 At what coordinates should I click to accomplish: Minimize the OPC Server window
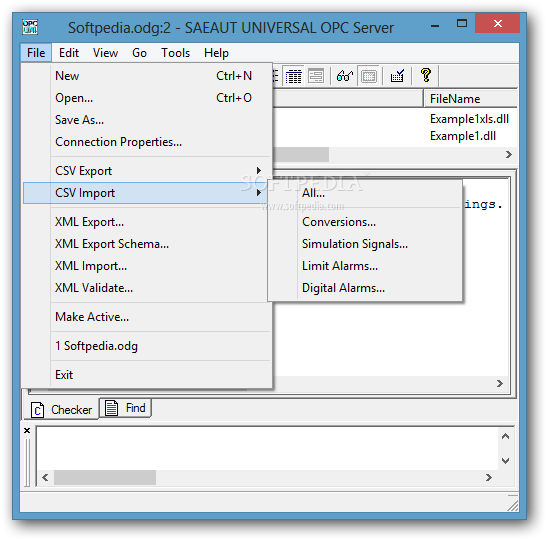[x=435, y=24]
